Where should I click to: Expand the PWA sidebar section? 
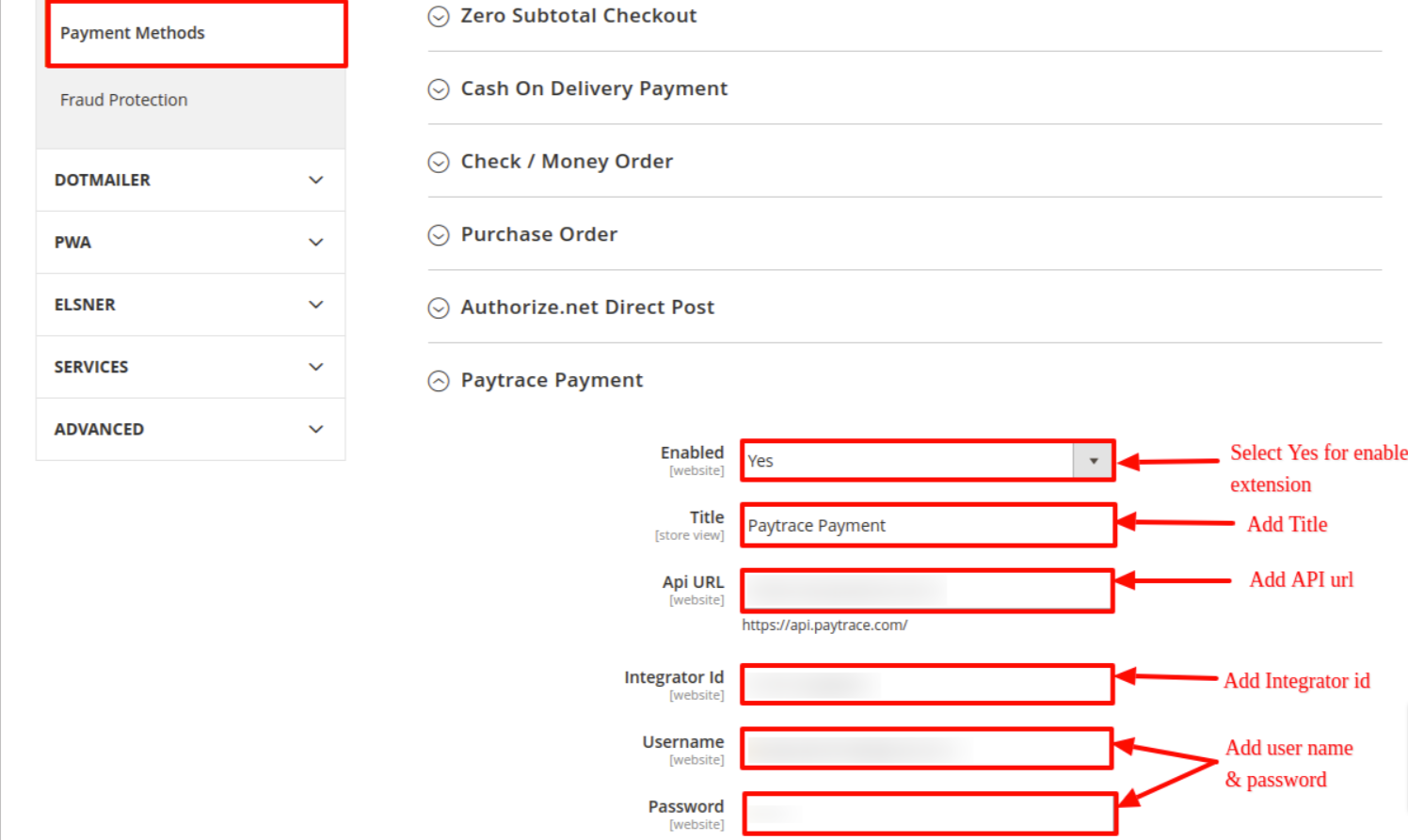click(x=315, y=243)
